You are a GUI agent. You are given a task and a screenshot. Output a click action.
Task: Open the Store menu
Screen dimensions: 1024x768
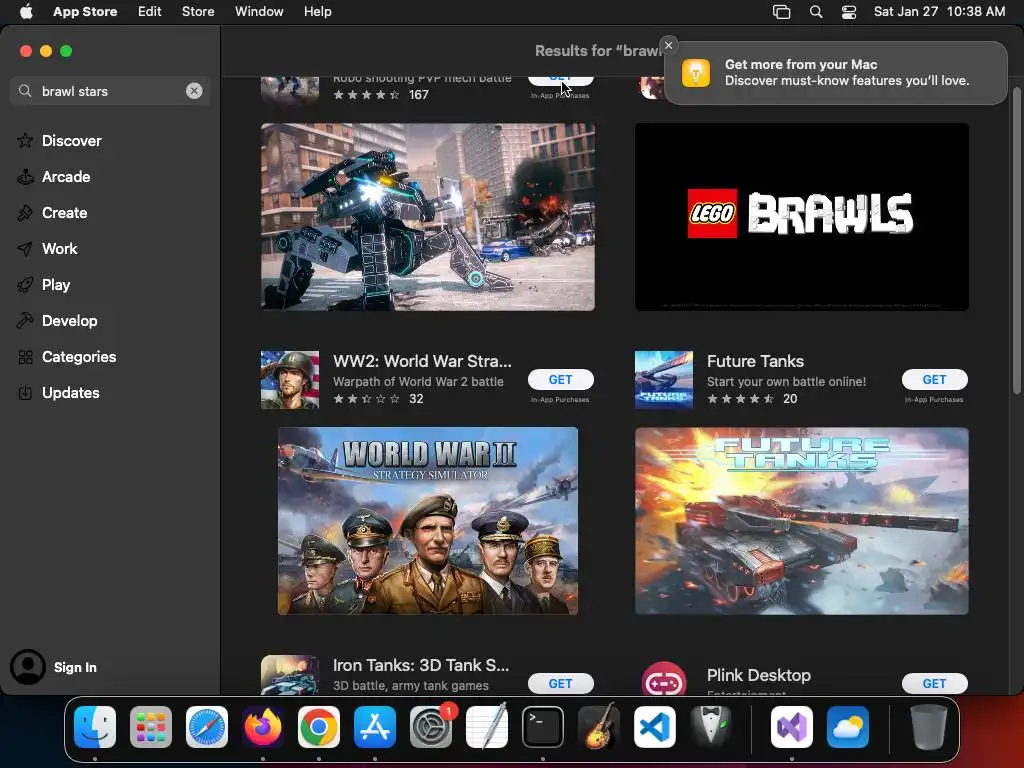pyautogui.click(x=198, y=11)
